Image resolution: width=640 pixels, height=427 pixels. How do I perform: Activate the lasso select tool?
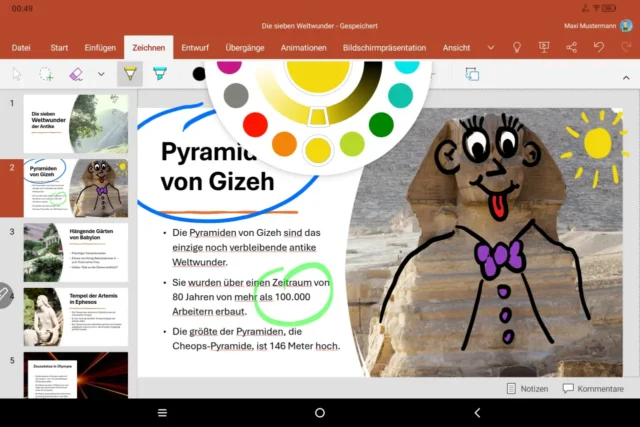[x=47, y=74]
